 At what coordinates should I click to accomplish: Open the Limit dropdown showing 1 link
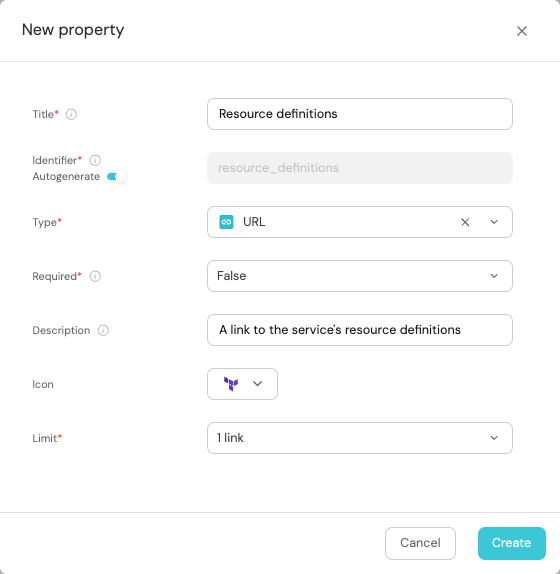360,438
